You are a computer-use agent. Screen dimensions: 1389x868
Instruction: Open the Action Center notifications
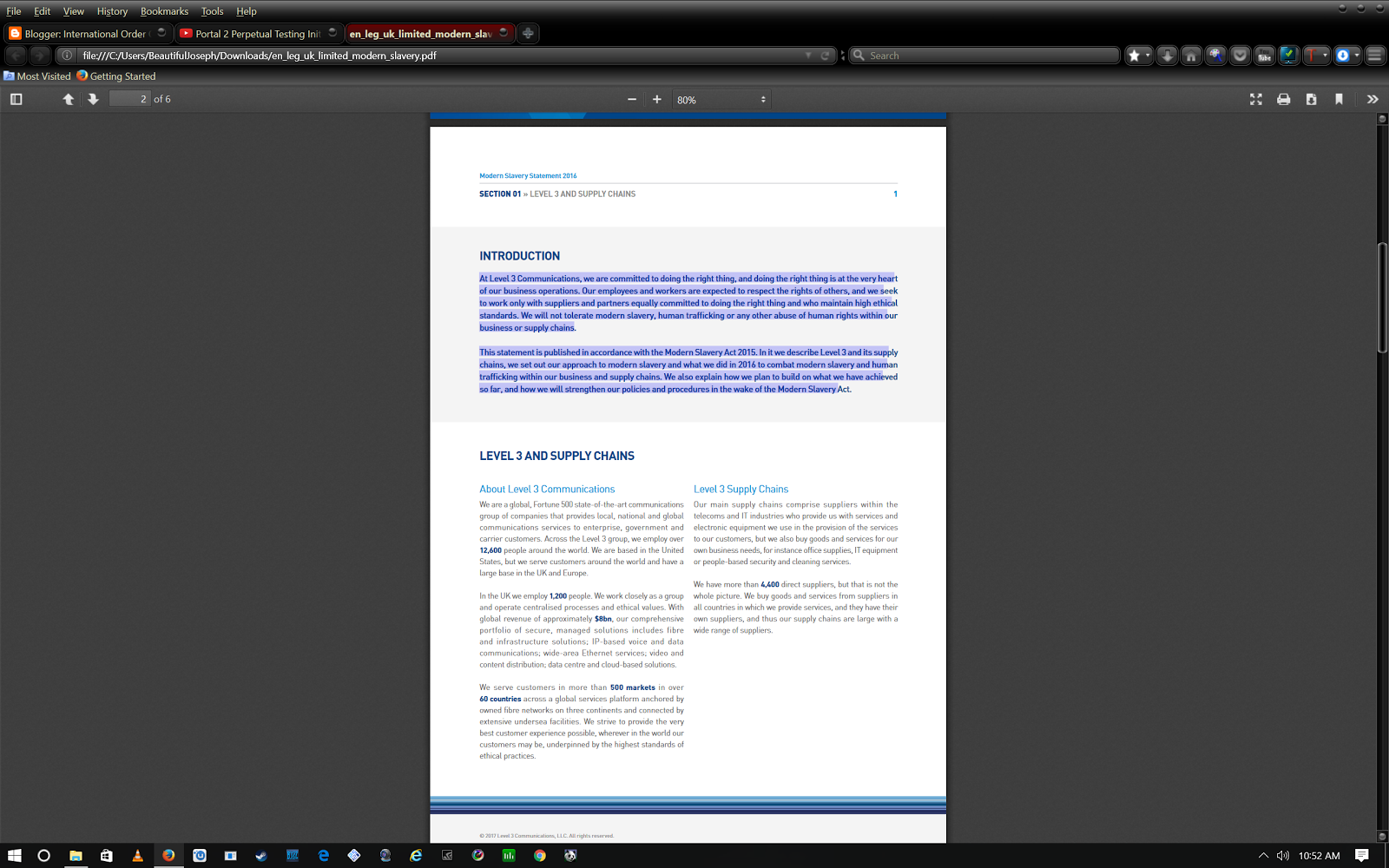point(1362,855)
